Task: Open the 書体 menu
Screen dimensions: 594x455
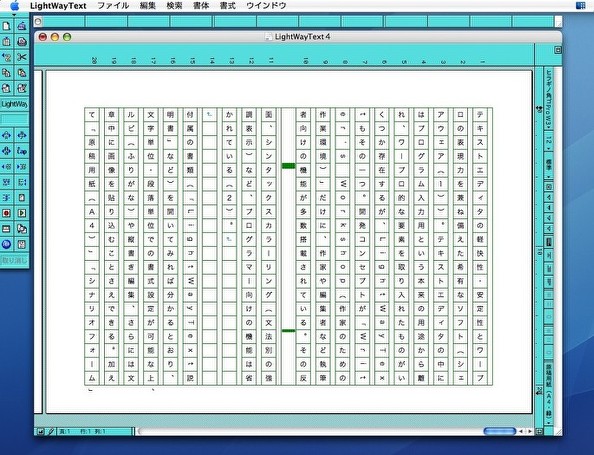Action: 201,6
